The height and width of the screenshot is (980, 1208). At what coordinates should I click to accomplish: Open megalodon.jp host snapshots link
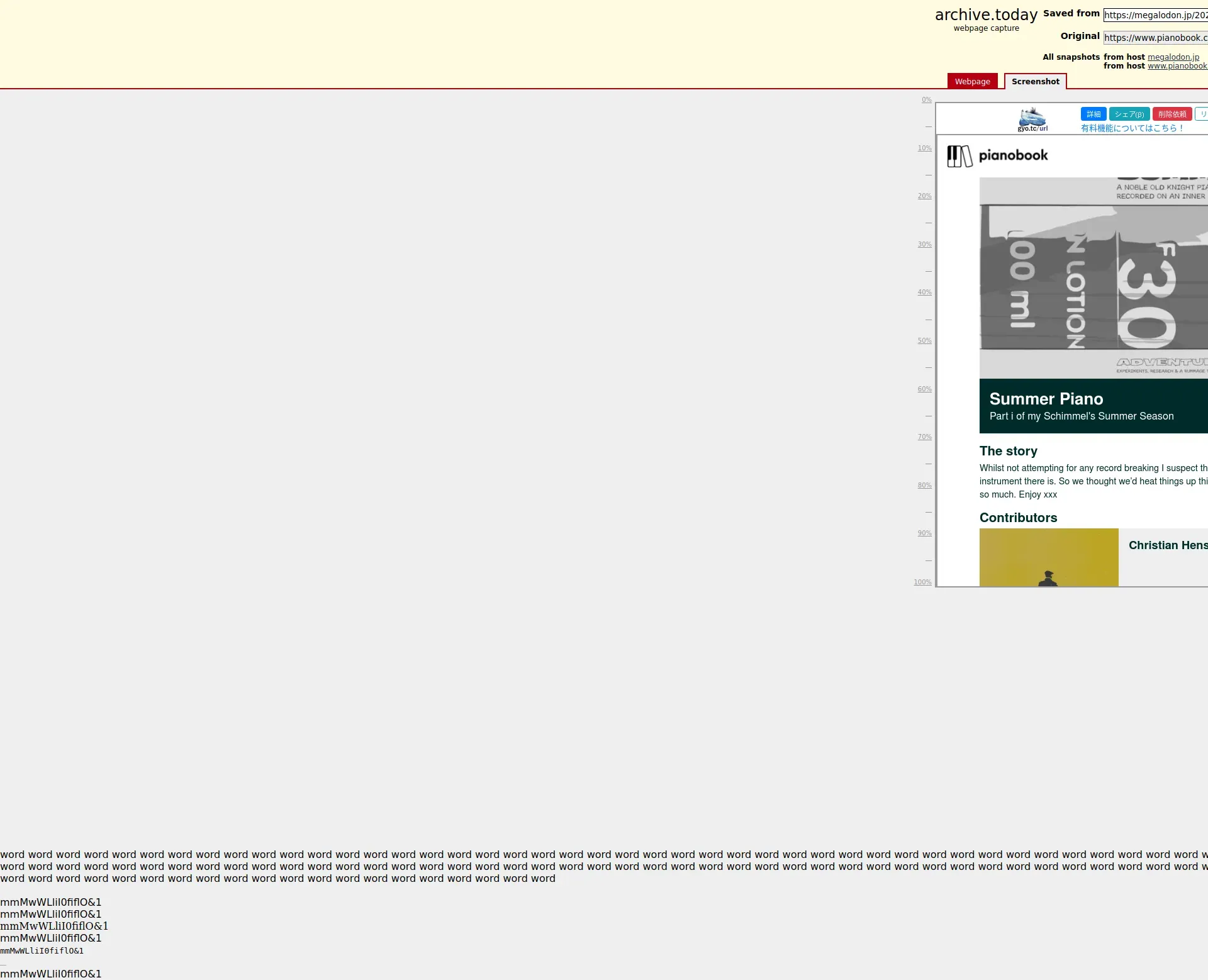[1173, 57]
